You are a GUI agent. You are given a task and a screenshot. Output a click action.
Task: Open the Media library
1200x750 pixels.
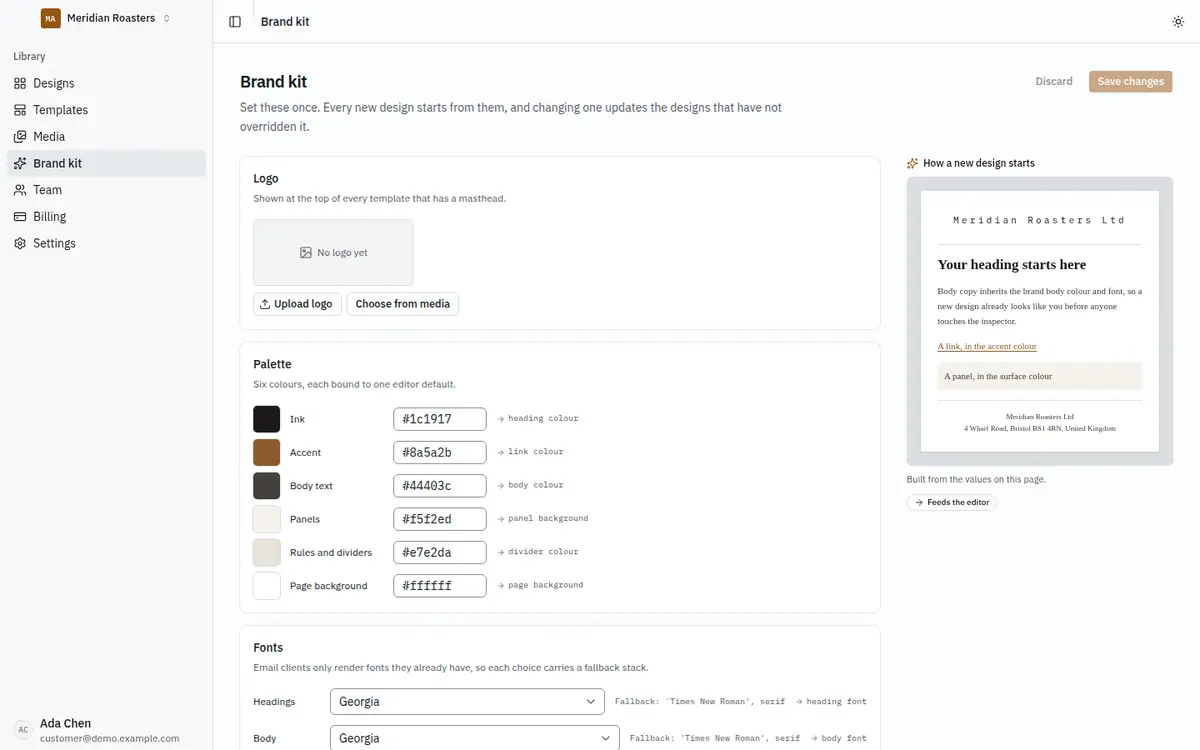(x=106, y=137)
